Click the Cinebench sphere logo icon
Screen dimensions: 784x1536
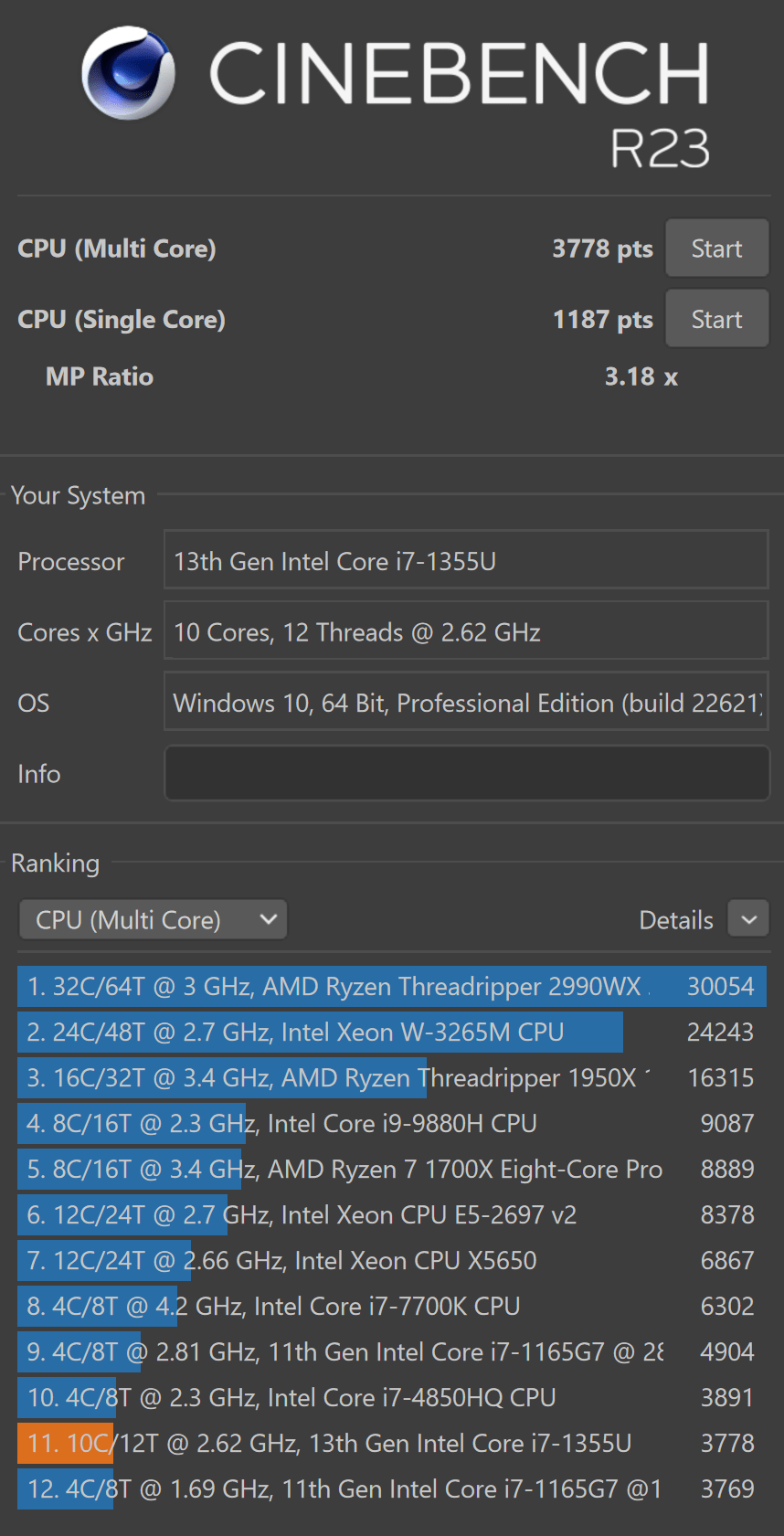click(128, 73)
